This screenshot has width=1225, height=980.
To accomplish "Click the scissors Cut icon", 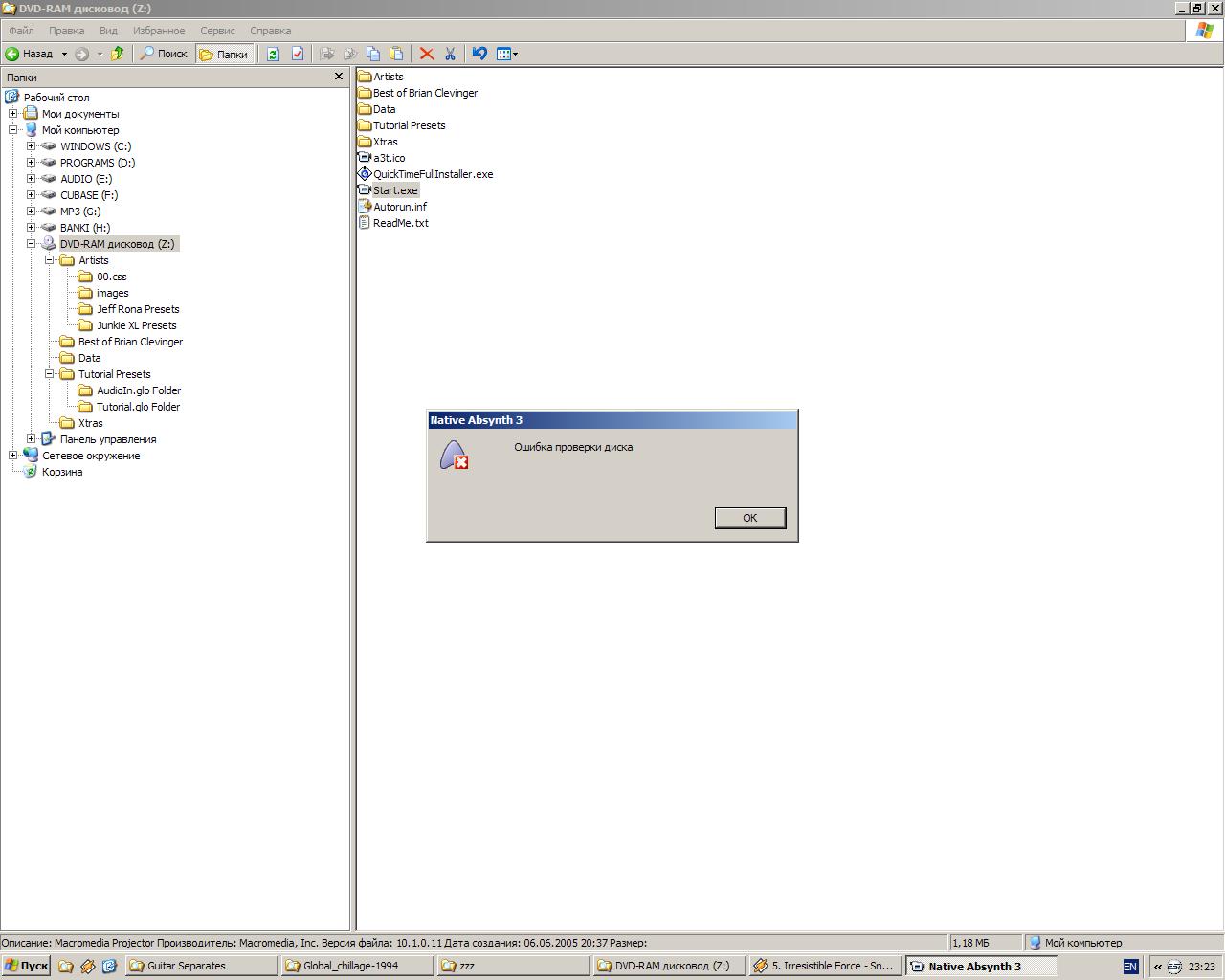I will coord(450,54).
